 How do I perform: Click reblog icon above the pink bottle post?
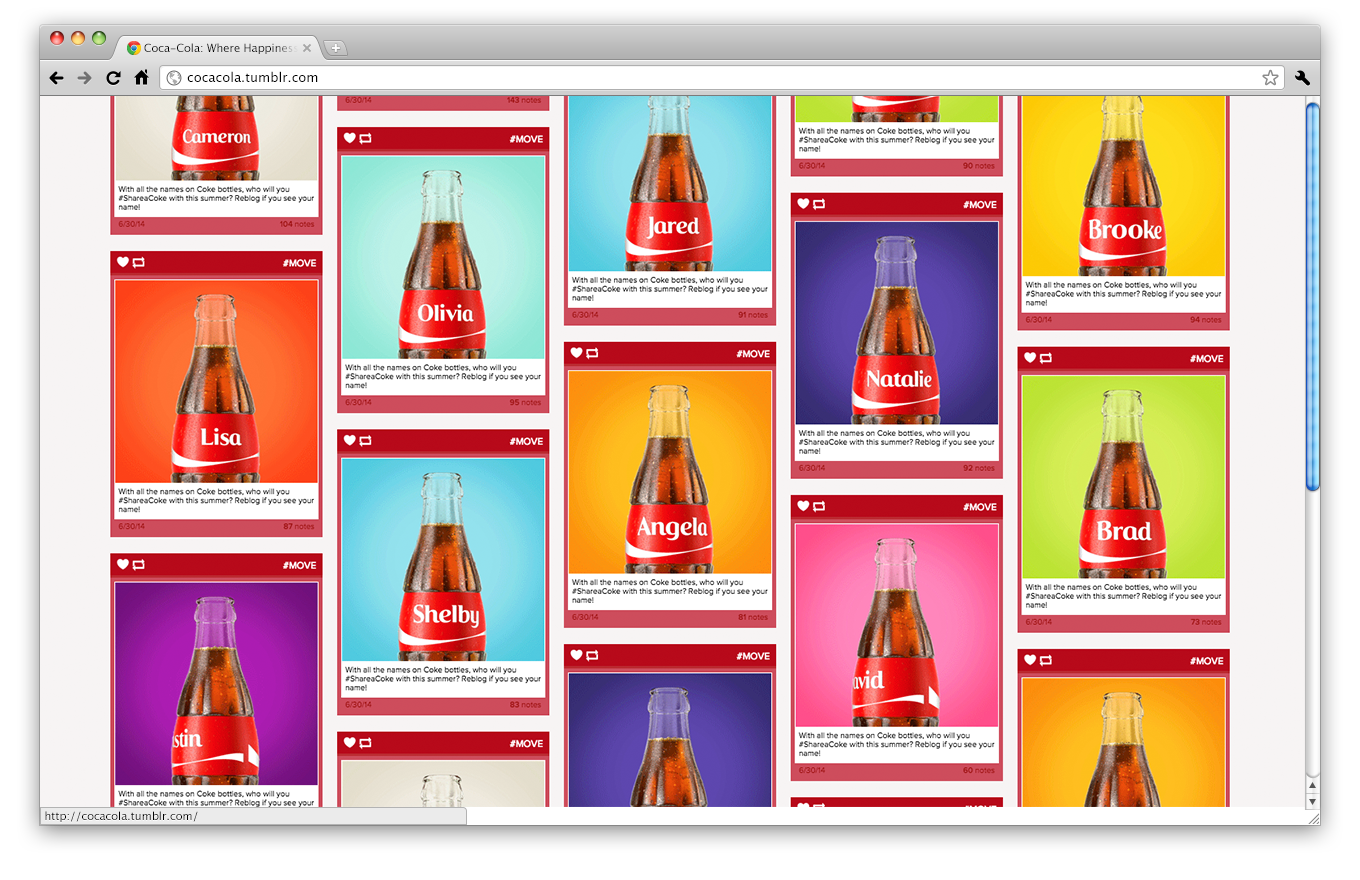click(x=819, y=507)
